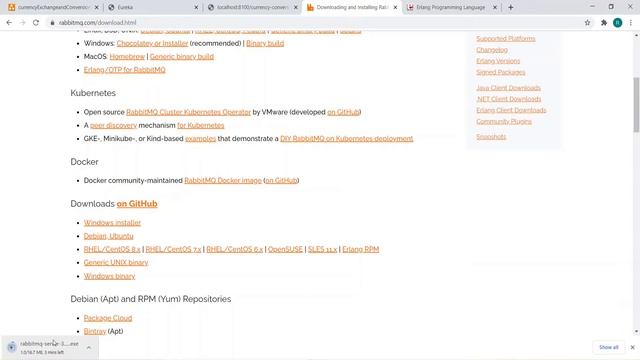Open the Package Cloud repository link
640x360 pixels.
[108, 318]
